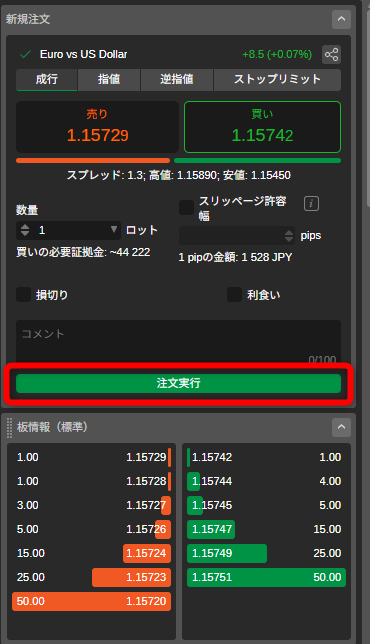Open the 数量 lot dropdown arrow

click(x=114, y=230)
